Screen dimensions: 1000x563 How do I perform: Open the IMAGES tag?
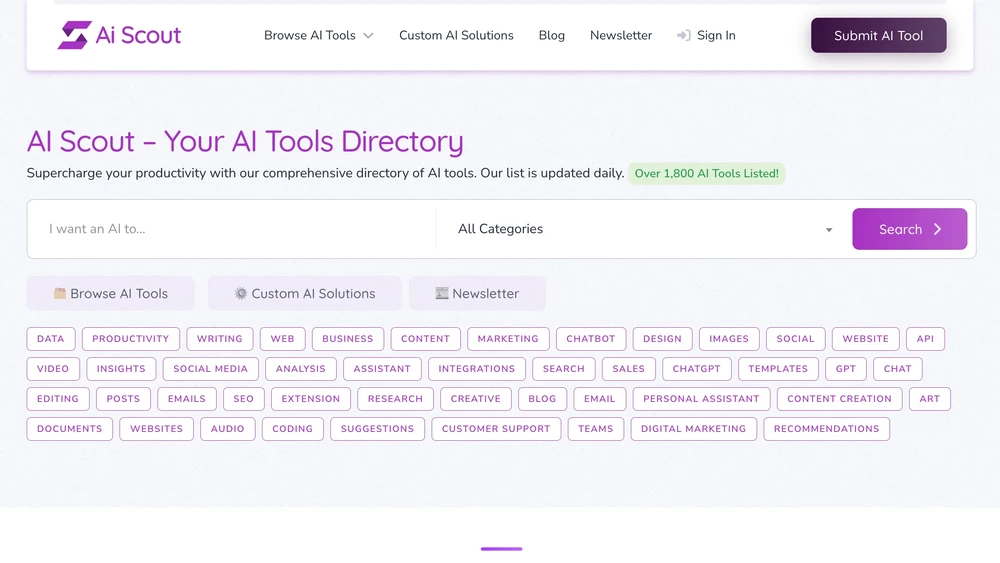(729, 339)
